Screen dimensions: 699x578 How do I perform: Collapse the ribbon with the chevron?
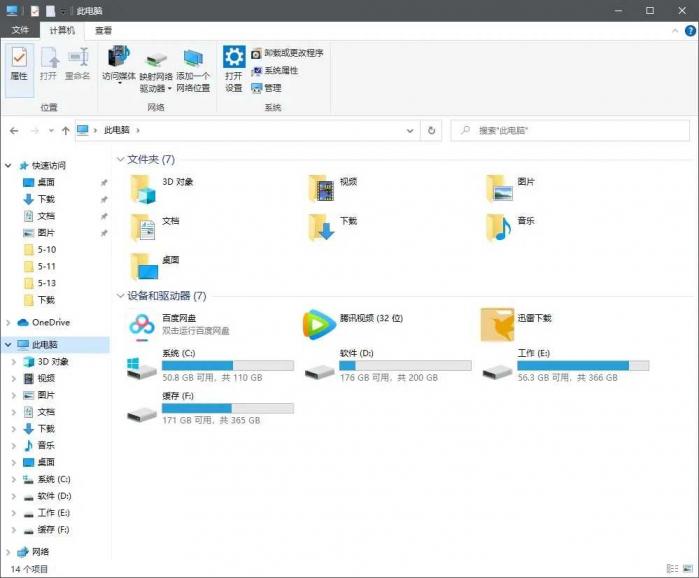click(675, 31)
